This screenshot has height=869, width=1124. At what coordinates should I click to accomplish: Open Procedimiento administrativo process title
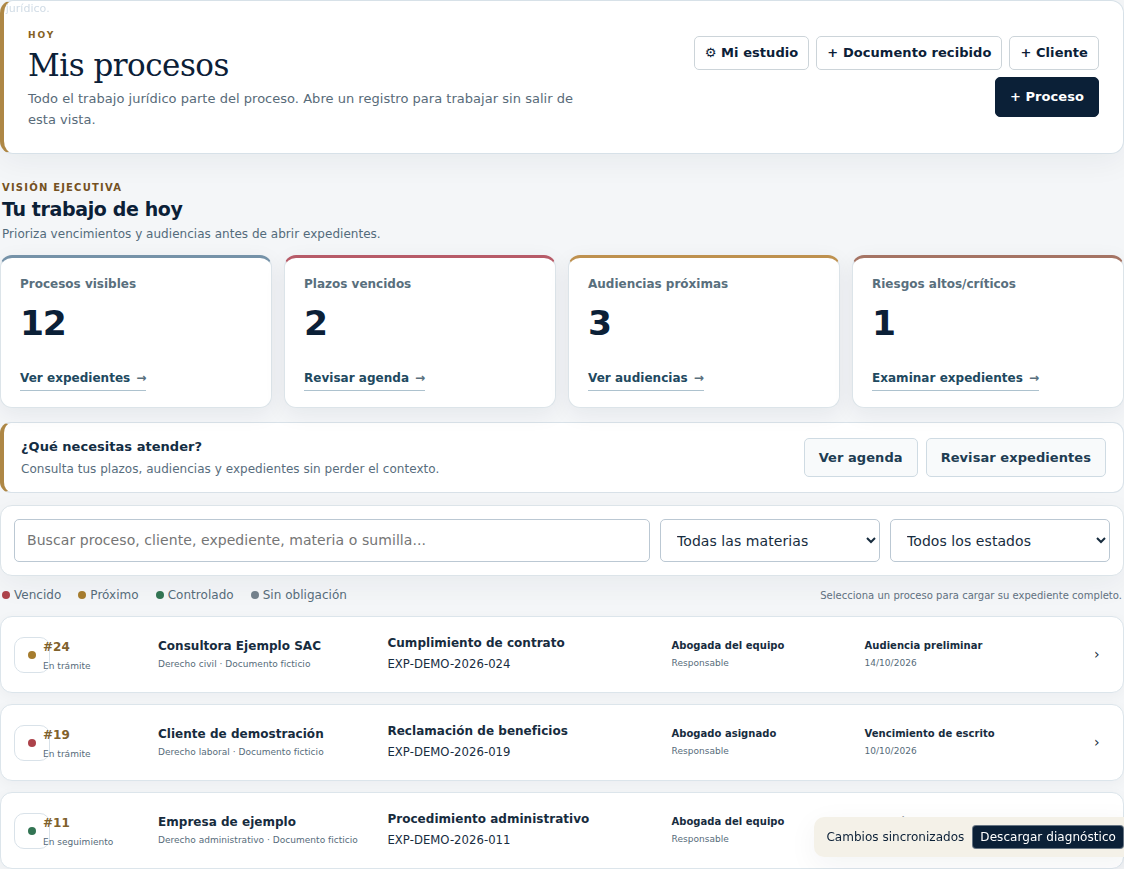click(488, 819)
